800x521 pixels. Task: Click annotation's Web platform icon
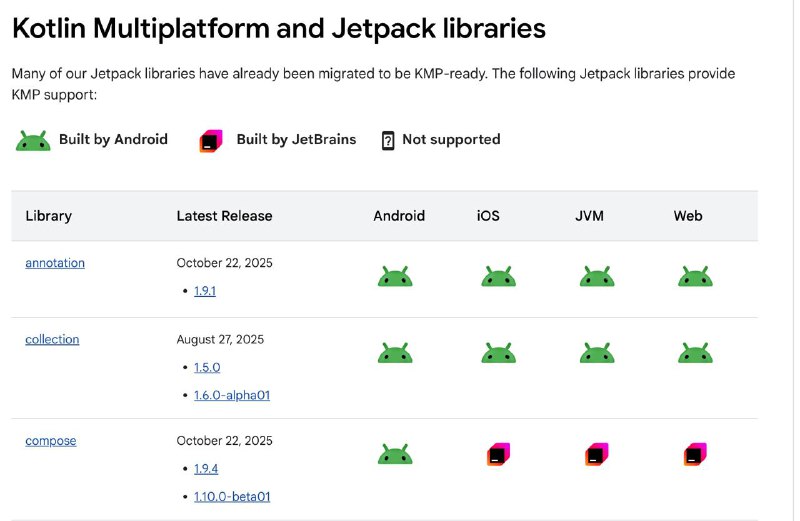pos(695,276)
